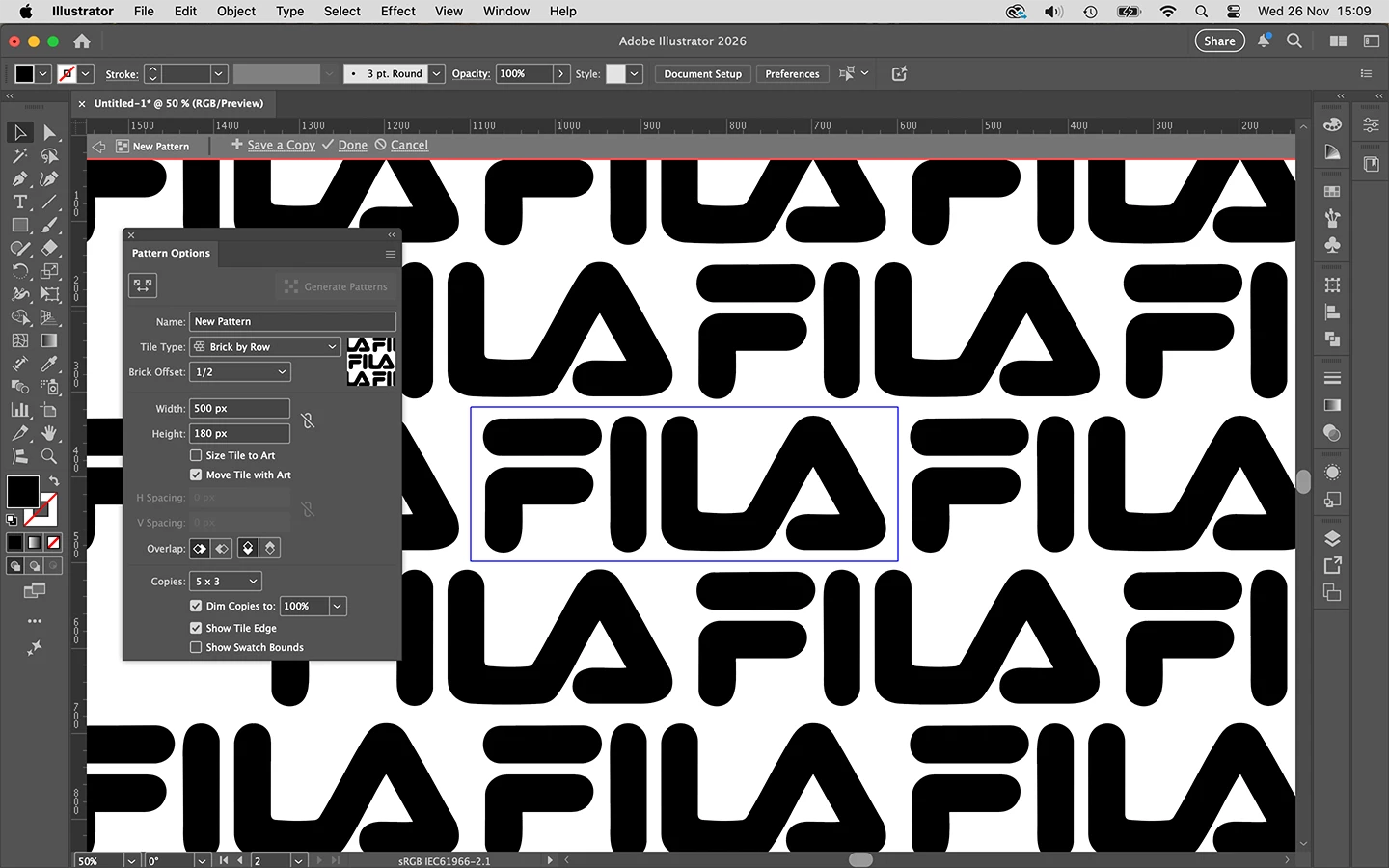Select the Eraser tool
This screenshot has width=1389, height=868.
(x=49, y=248)
